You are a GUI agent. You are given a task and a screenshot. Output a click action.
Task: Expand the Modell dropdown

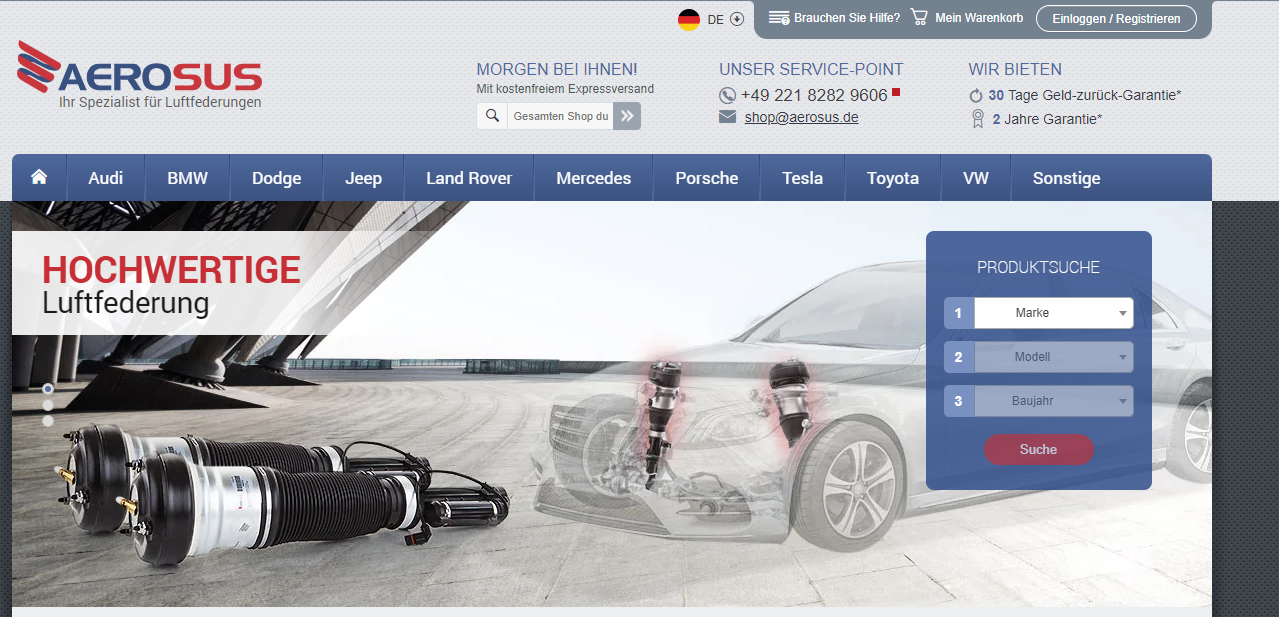(x=1052, y=357)
